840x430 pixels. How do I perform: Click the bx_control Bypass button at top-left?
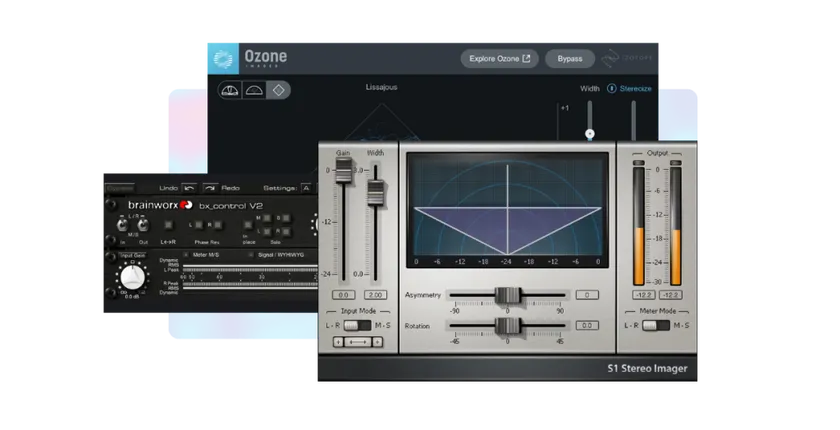click(x=120, y=188)
